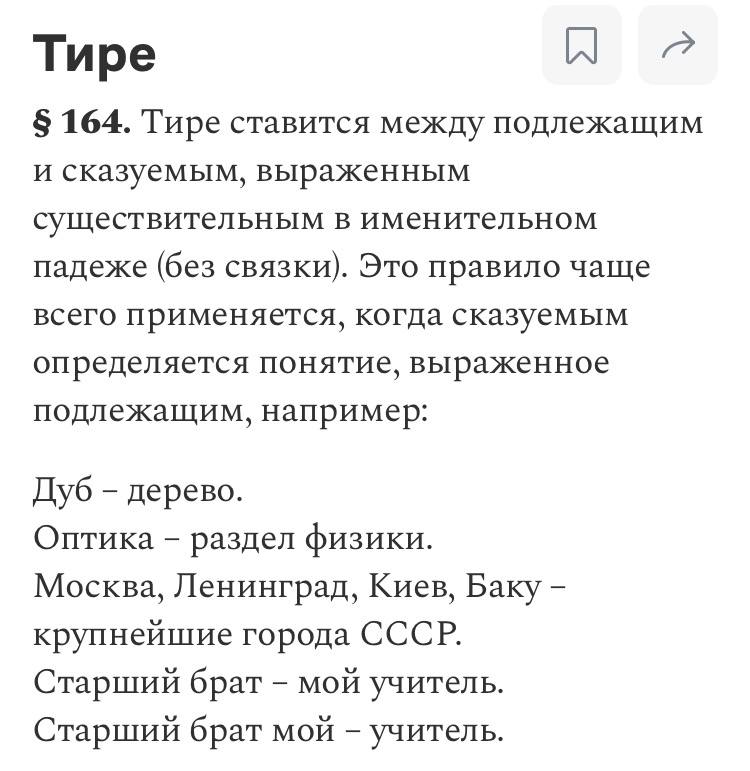Share the article using the arrow icon
The height and width of the screenshot is (771, 750).
678,45
